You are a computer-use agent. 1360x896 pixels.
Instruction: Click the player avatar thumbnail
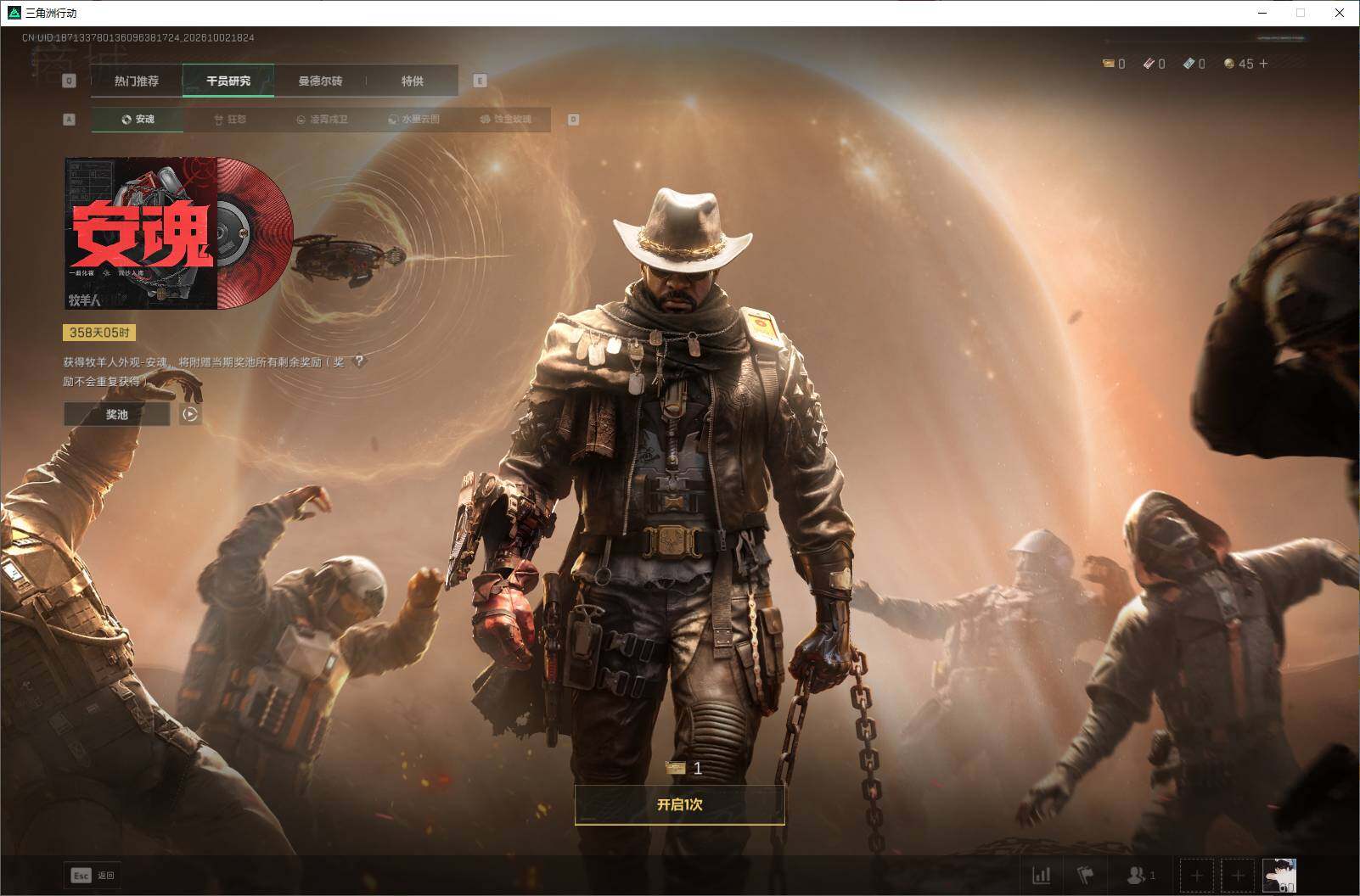1279,875
